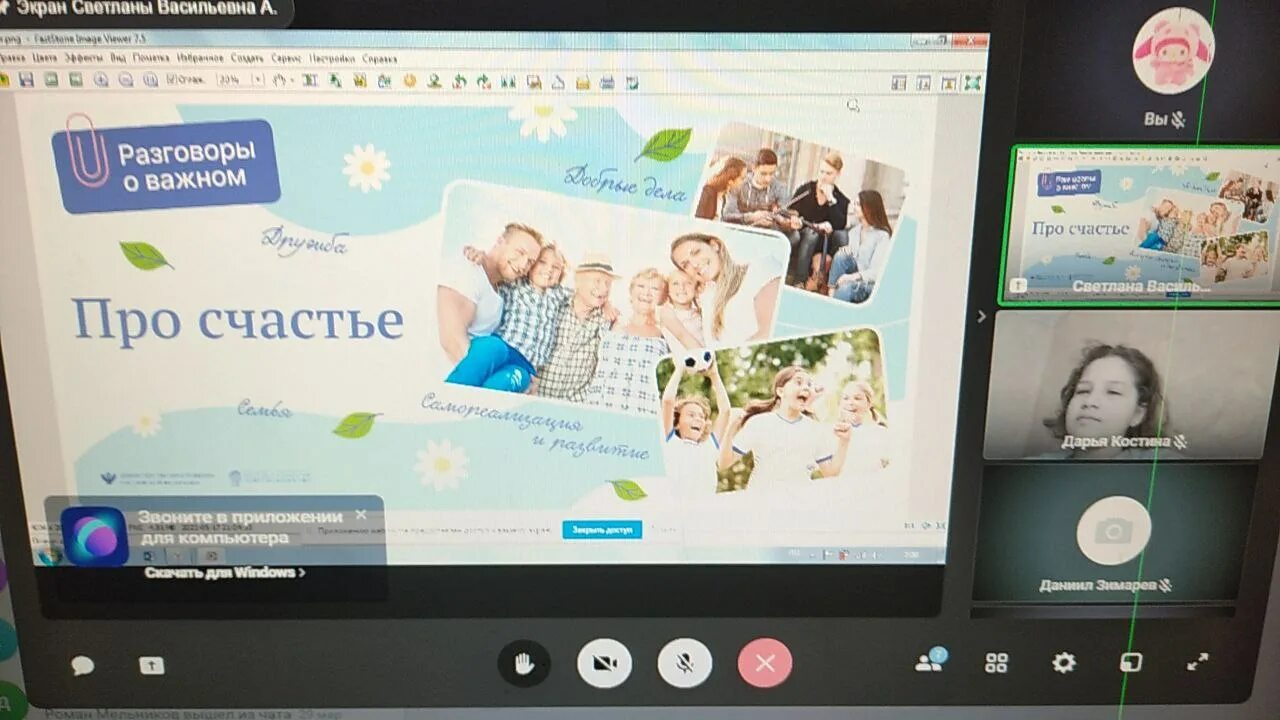Screen dimensions: 1280x720
Task: Open the Настройки menu in FastStone
Action: point(332,58)
